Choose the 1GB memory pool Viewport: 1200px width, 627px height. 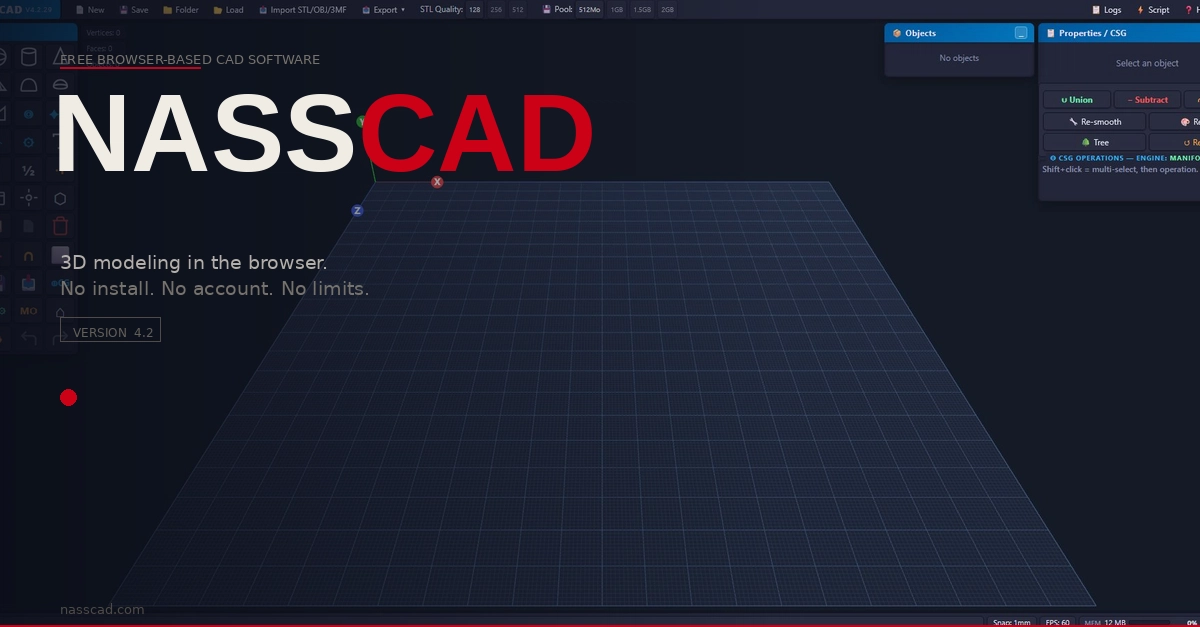coord(617,10)
